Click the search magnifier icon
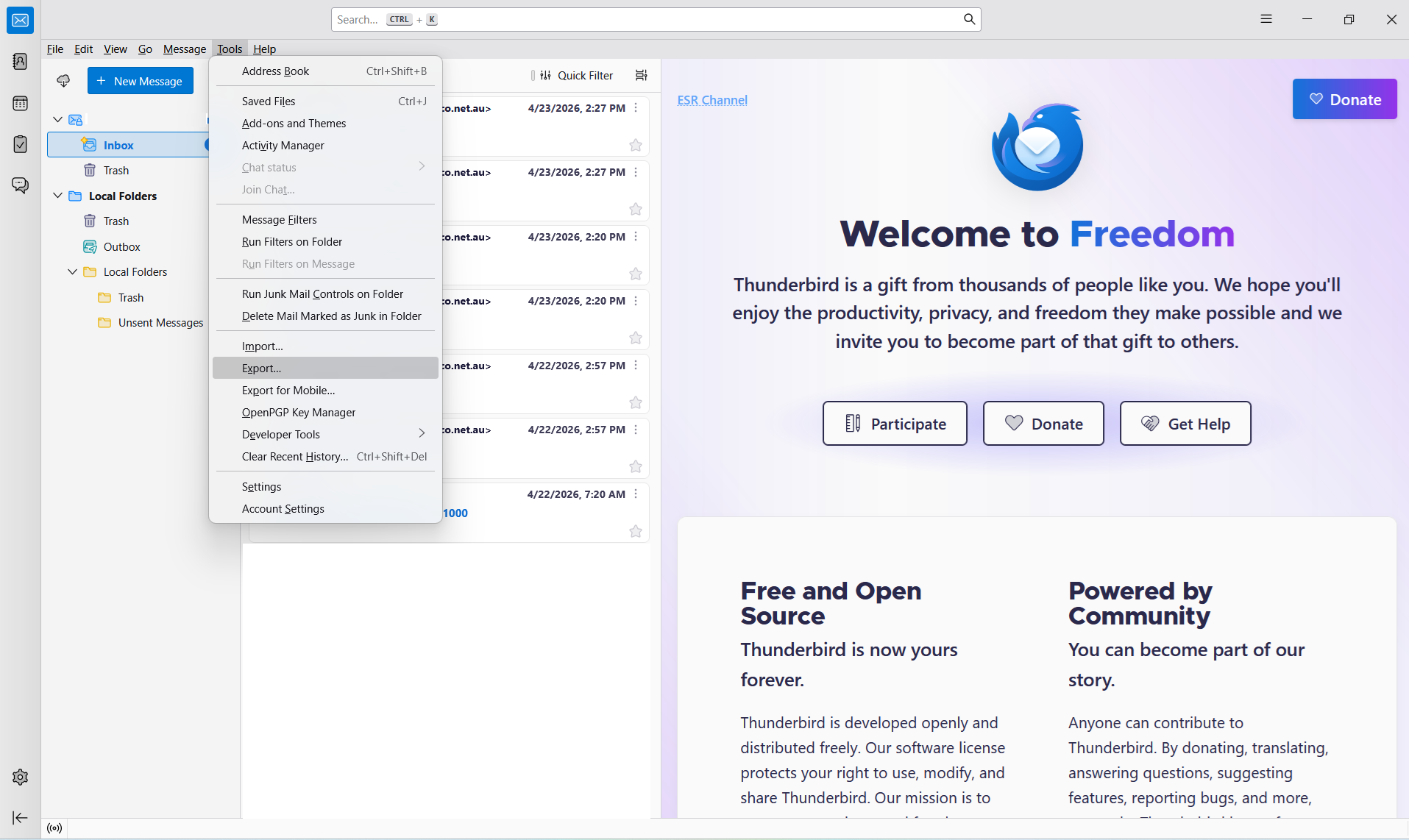The width and height of the screenshot is (1409, 840). [x=969, y=19]
